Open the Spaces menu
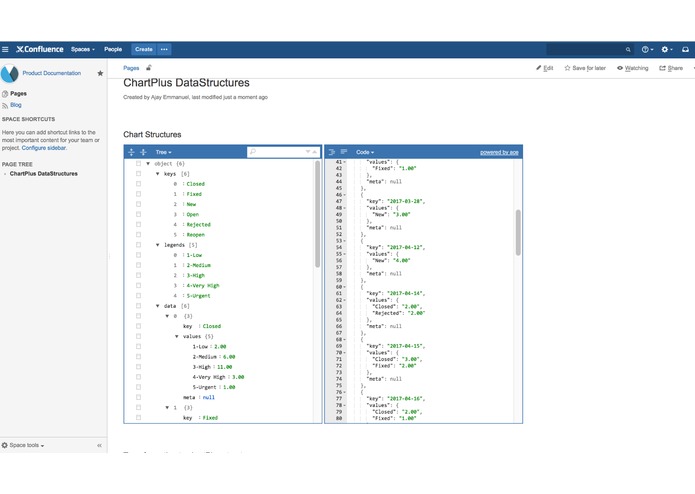 [x=83, y=49]
